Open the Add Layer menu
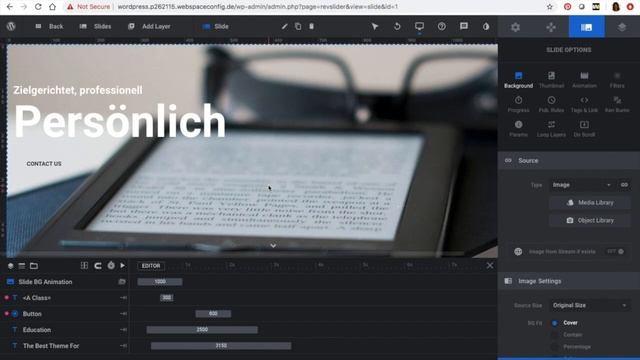Image resolution: width=640 pixels, height=360 pixels. pyautogui.click(x=149, y=27)
